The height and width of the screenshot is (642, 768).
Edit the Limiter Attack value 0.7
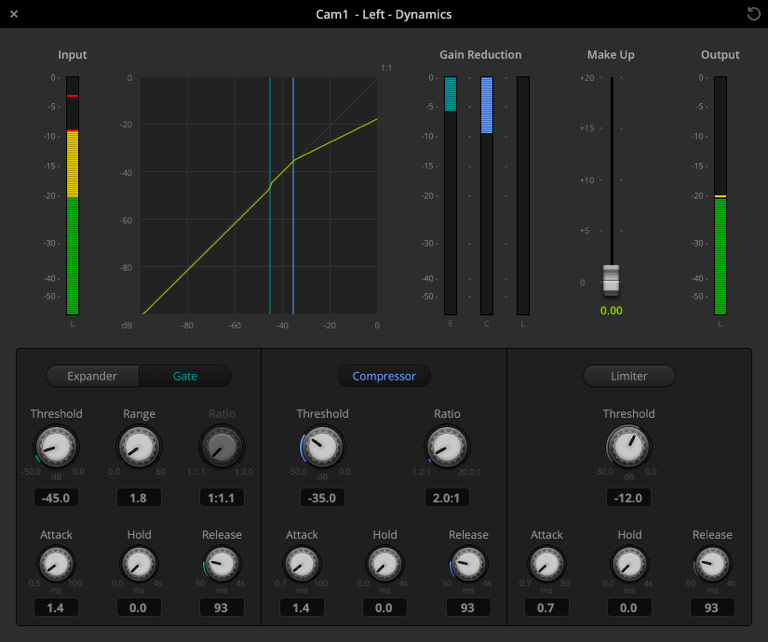pos(547,608)
